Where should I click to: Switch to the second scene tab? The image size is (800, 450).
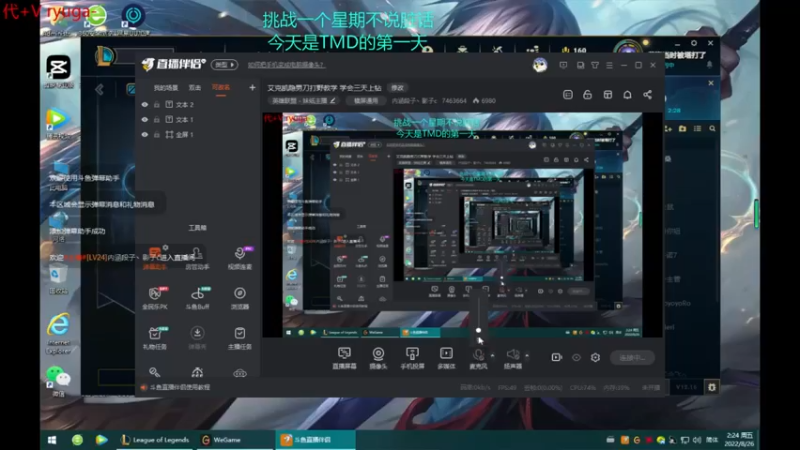coord(195,88)
